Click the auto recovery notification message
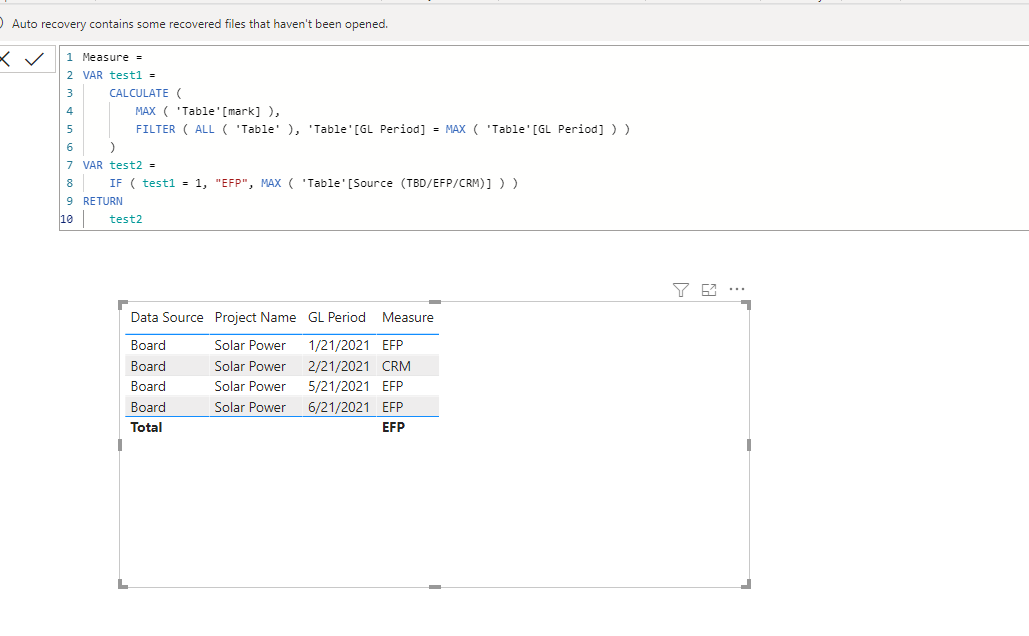 click(x=200, y=24)
